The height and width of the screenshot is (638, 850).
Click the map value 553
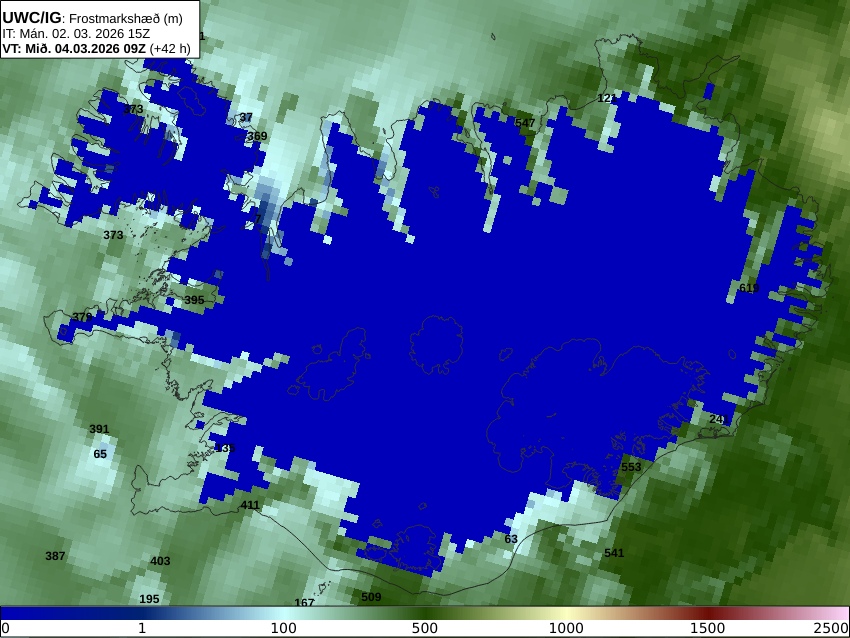point(631,467)
